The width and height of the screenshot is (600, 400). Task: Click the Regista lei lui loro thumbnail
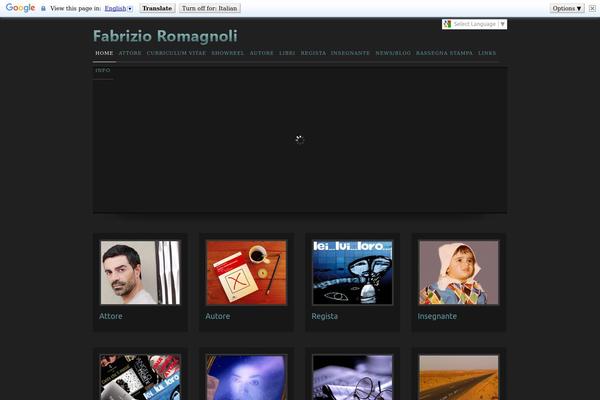352,273
